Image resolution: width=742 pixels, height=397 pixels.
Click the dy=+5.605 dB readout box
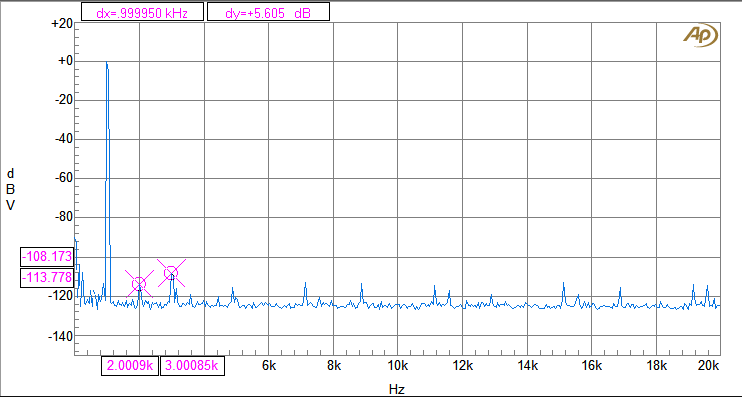(x=268, y=12)
